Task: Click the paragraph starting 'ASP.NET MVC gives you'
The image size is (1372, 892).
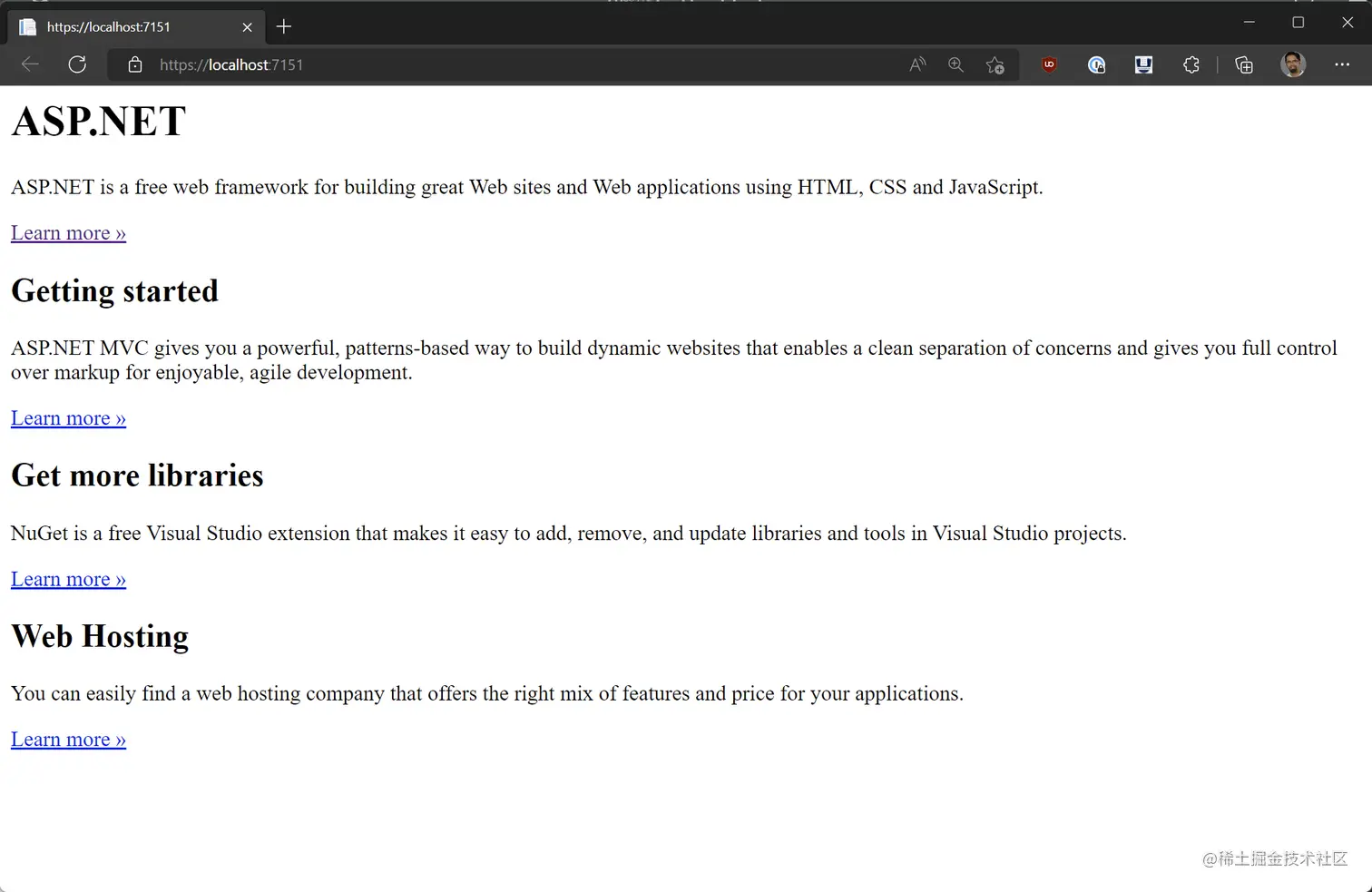Action: pyautogui.click(x=674, y=360)
